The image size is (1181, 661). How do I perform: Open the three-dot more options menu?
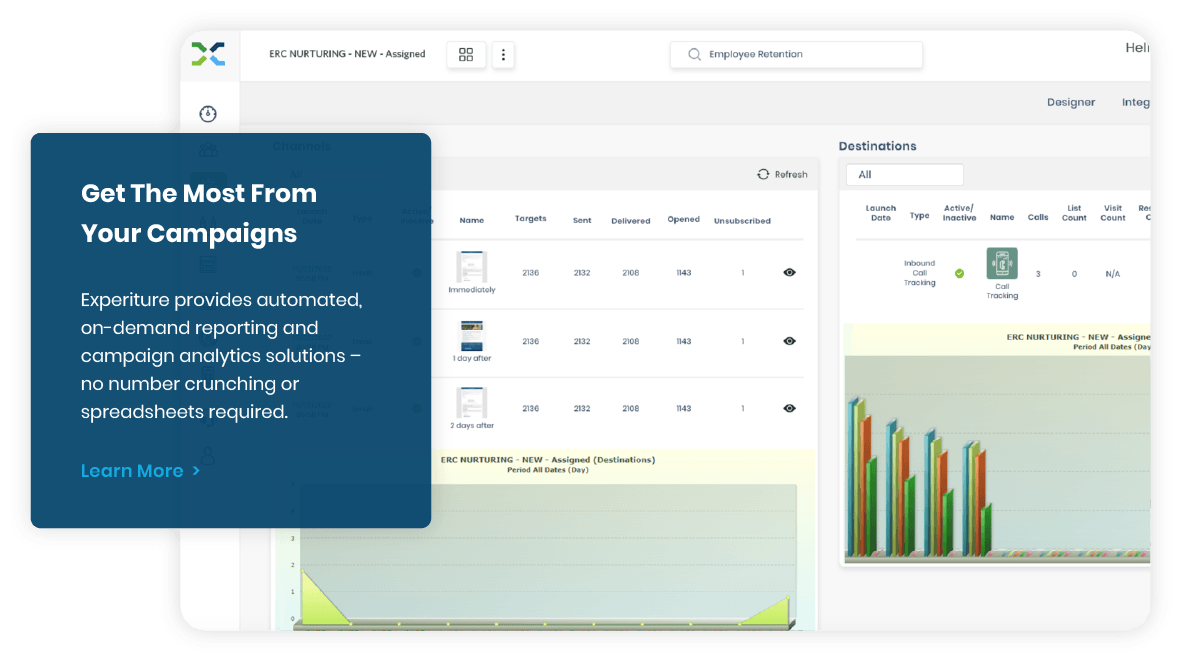pyautogui.click(x=503, y=54)
